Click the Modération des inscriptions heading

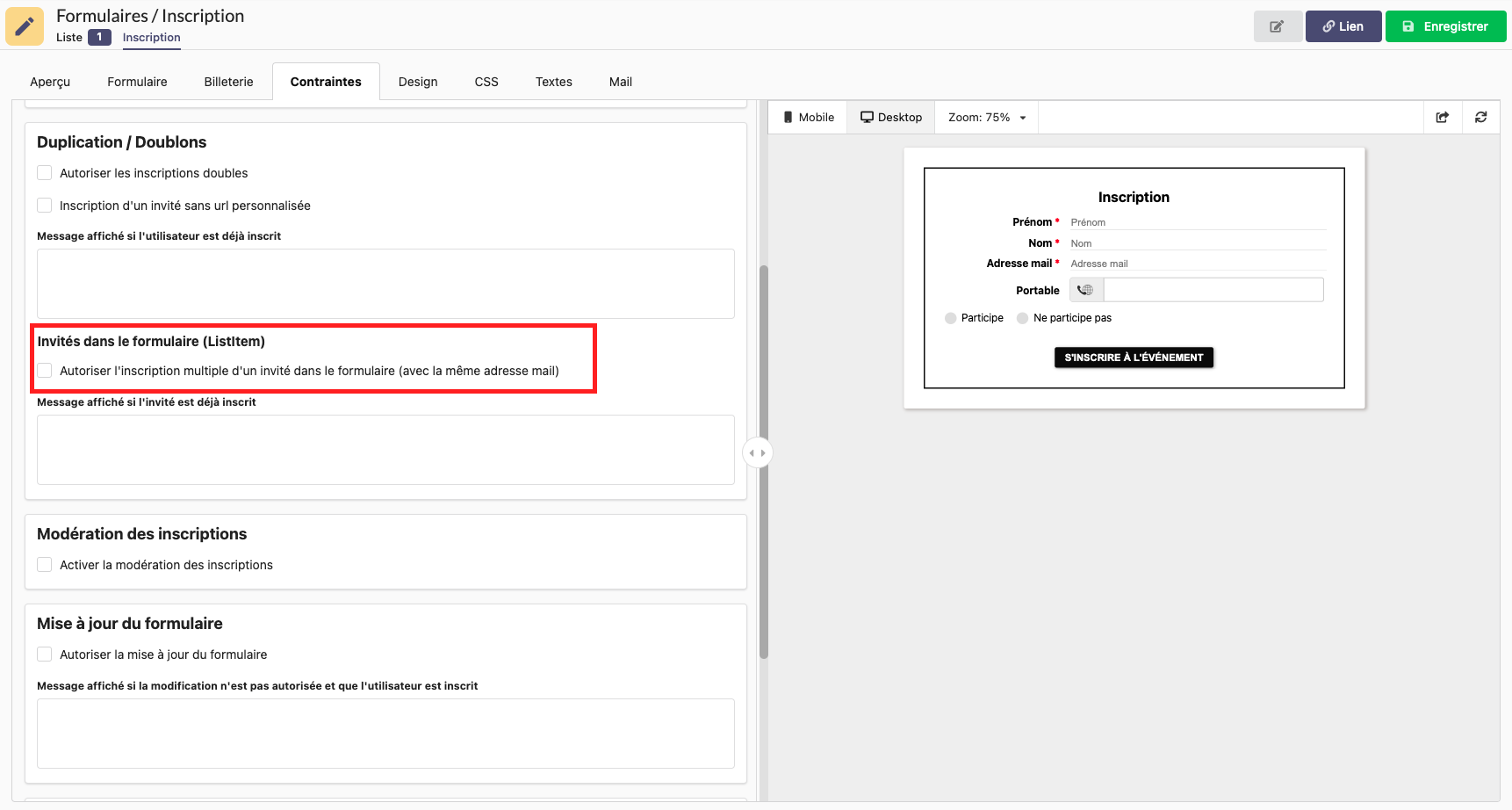[142, 534]
